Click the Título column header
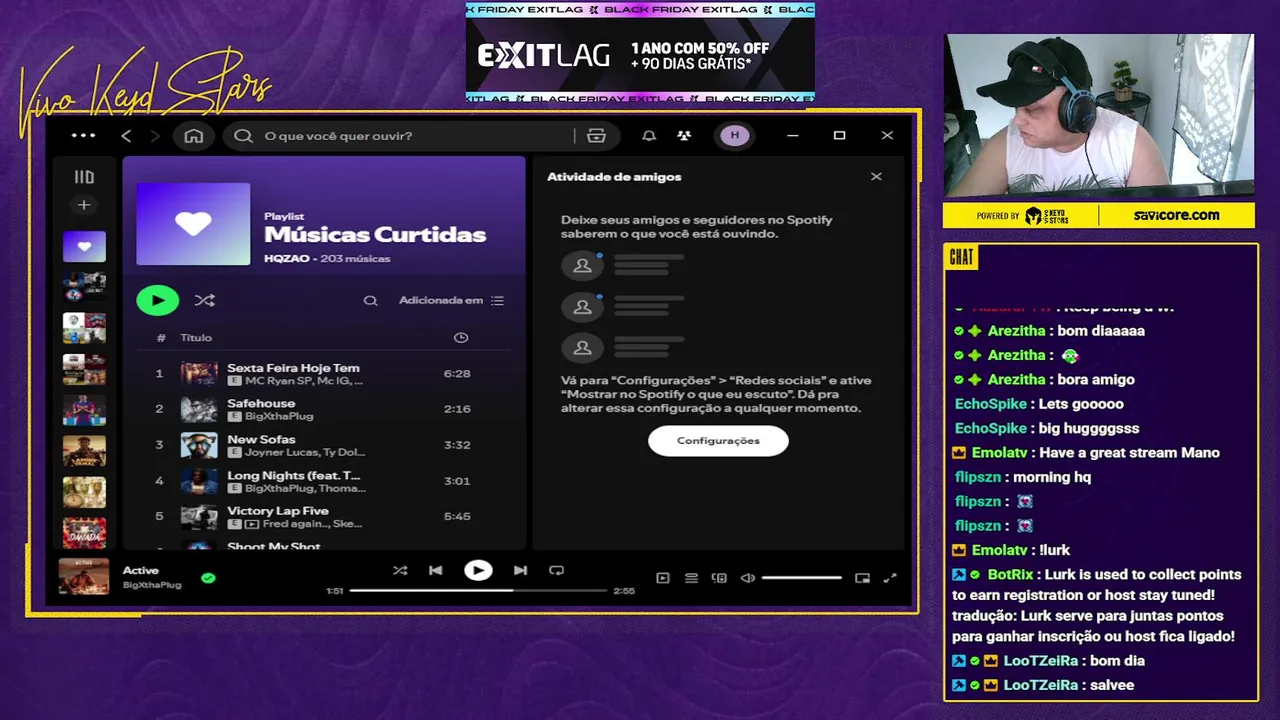The width and height of the screenshot is (1280, 720). point(196,338)
